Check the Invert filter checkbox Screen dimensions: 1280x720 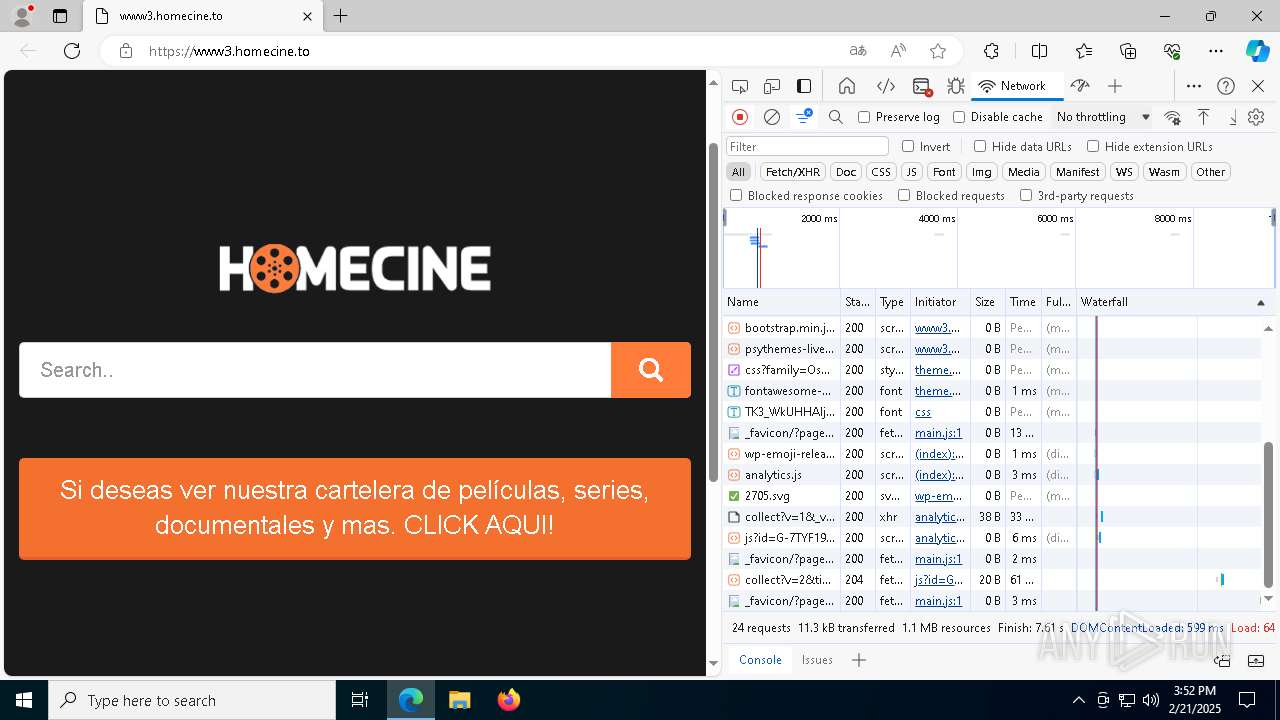click(908, 146)
